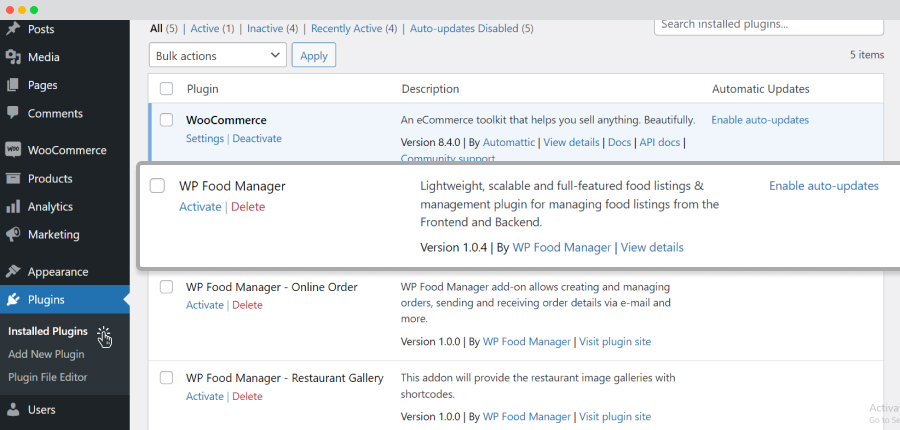Viewport: 900px width, 430px height.
Task: Open the Bulk actions dropdown
Action: coord(218,56)
